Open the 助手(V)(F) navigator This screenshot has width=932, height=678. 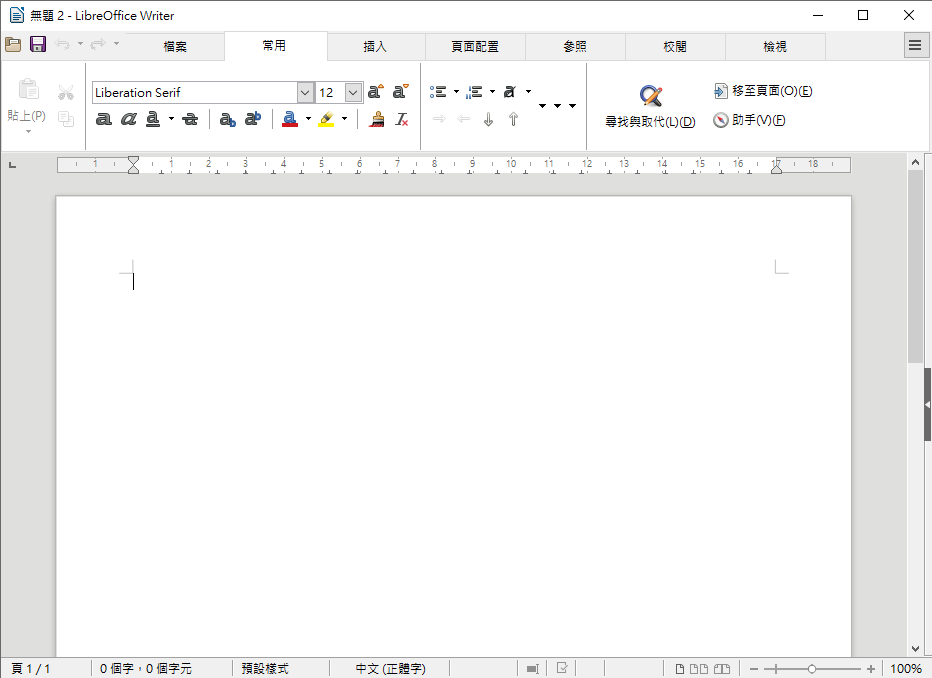click(x=749, y=120)
